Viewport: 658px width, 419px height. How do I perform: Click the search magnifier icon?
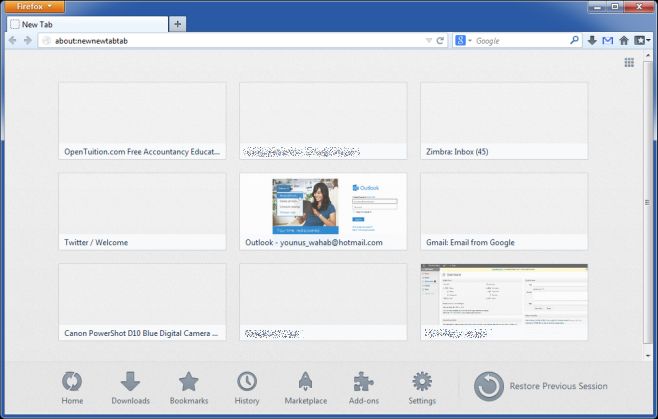point(574,40)
